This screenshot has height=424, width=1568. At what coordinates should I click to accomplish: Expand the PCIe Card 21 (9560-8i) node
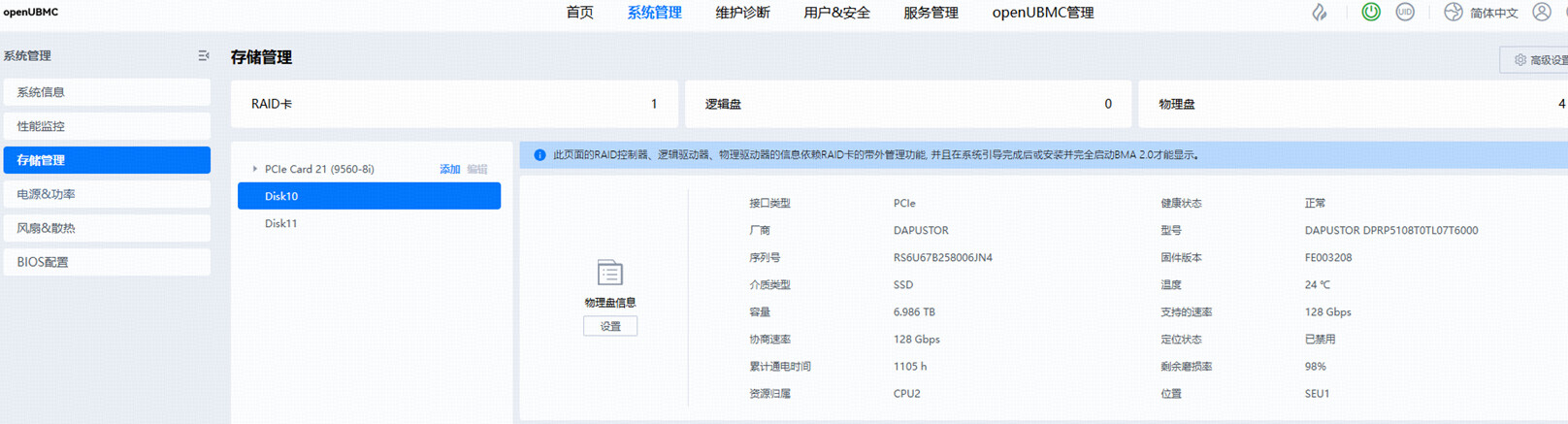pos(255,169)
